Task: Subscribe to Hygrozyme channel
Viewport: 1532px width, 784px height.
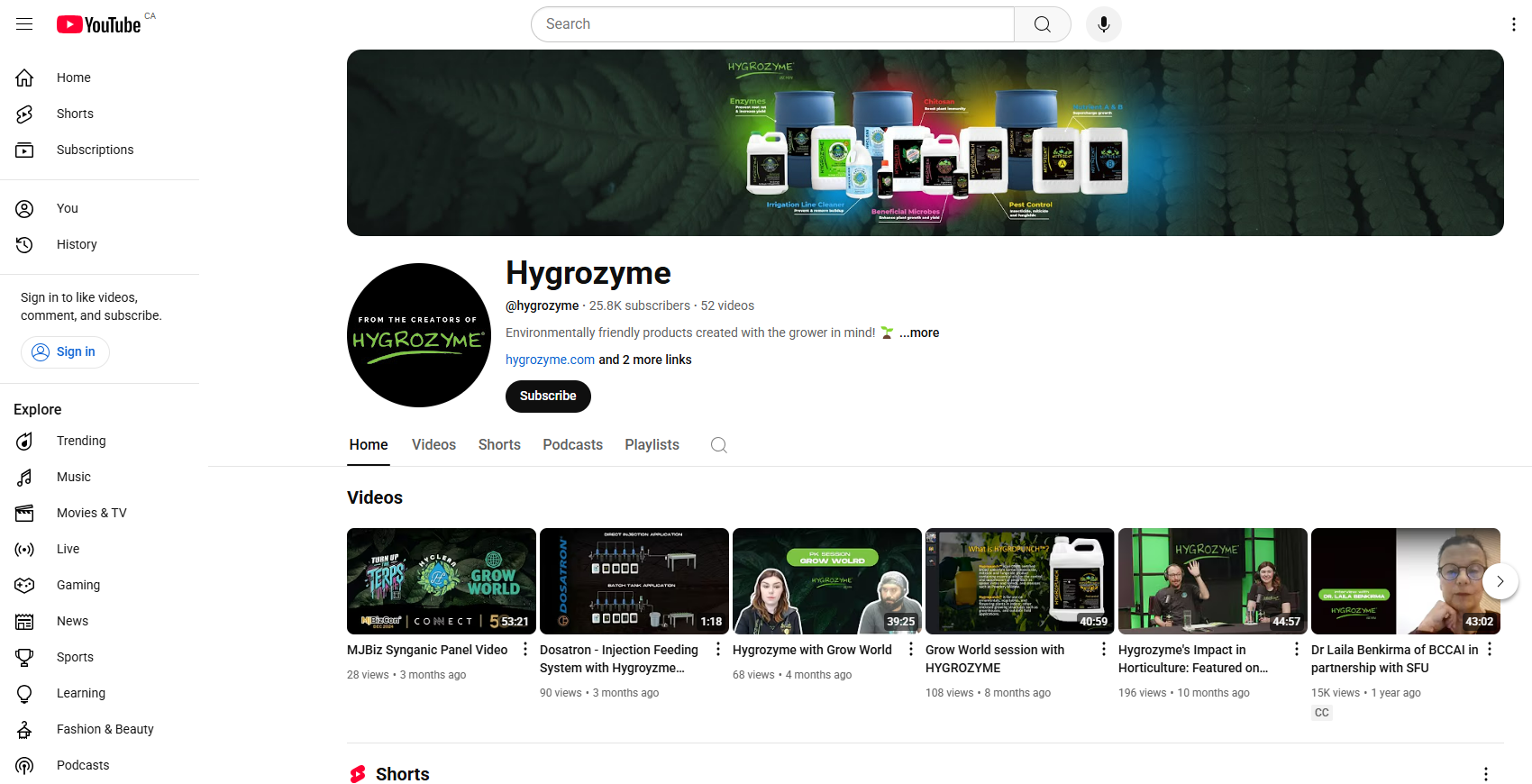Action: click(x=548, y=397)
